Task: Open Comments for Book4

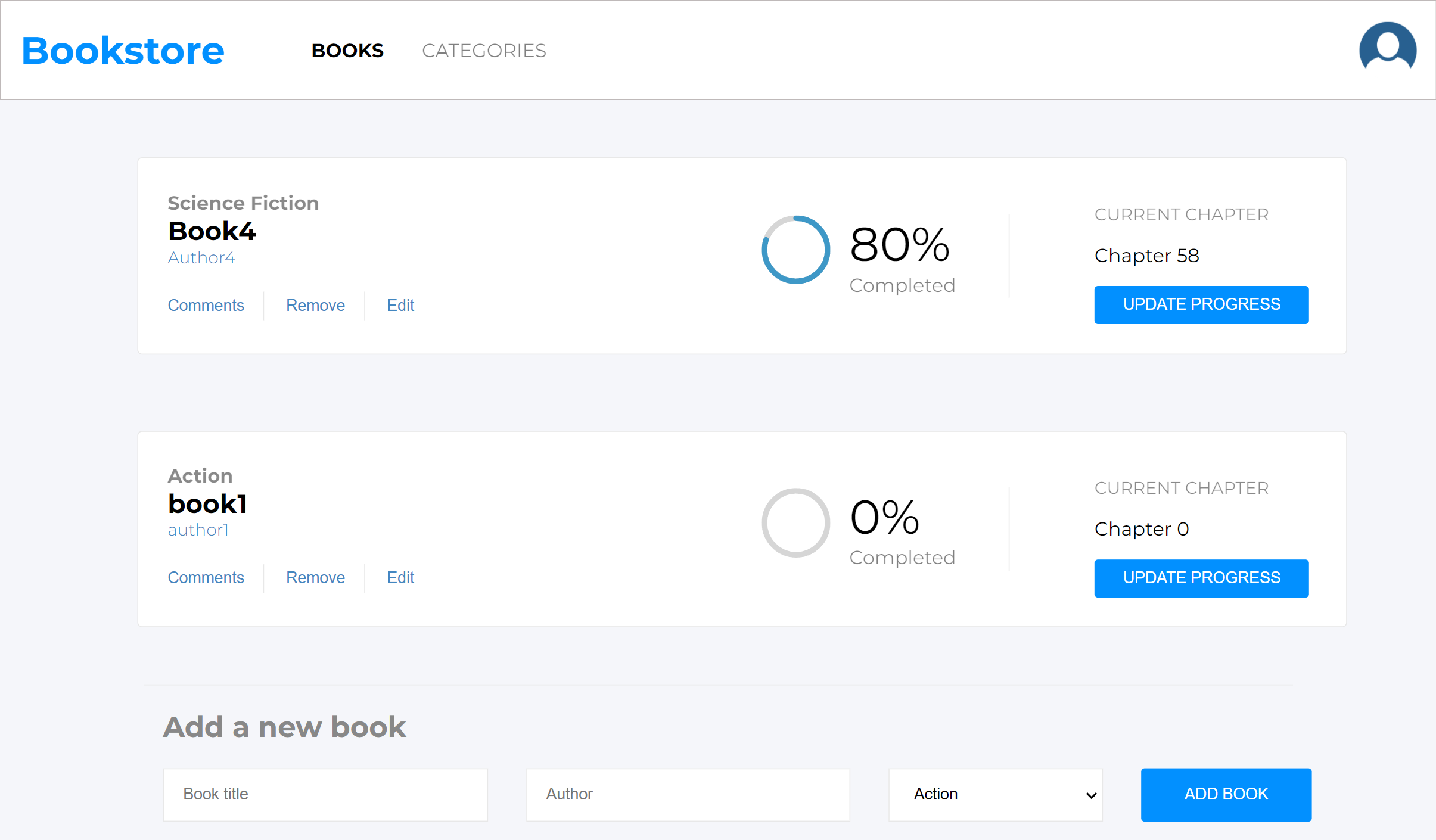Action: tap(206, 305)
